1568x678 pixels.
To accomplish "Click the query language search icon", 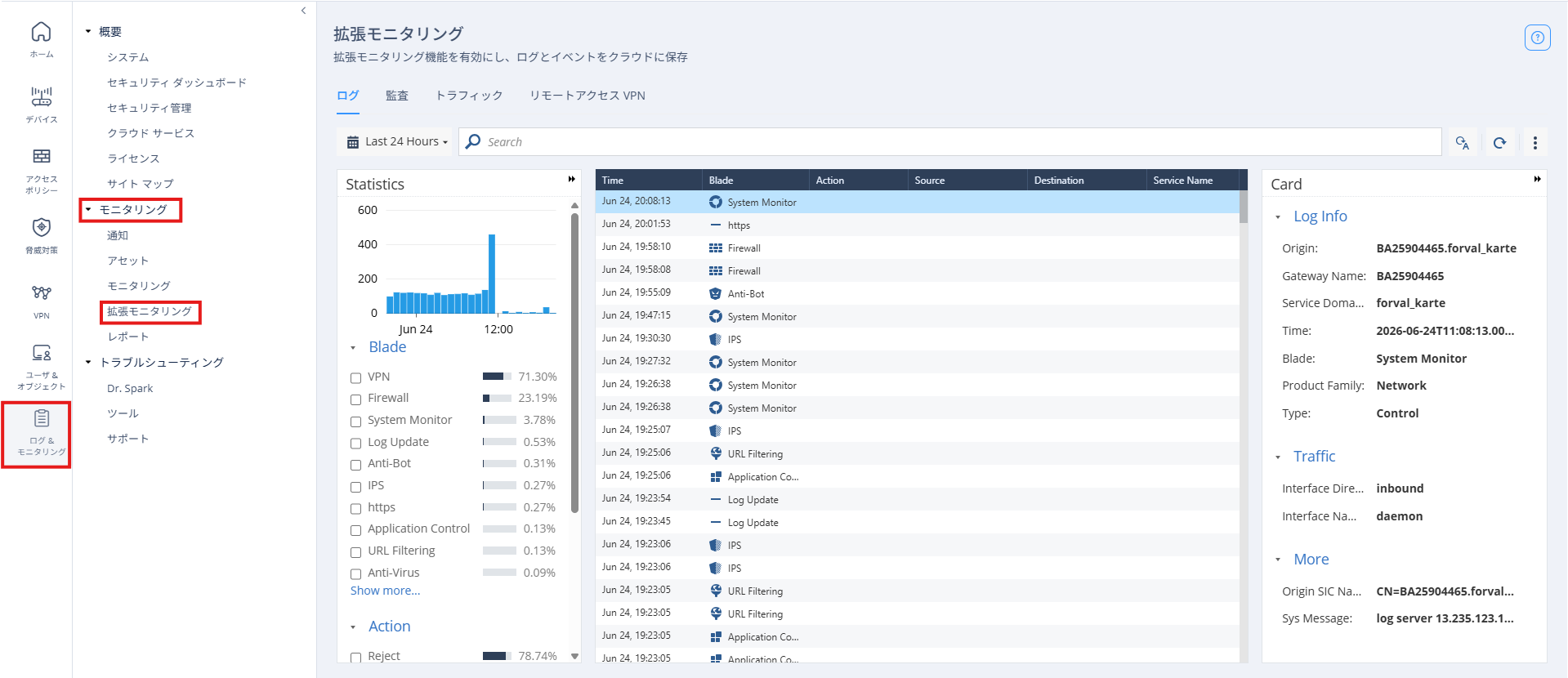I will coord(1463,142).
